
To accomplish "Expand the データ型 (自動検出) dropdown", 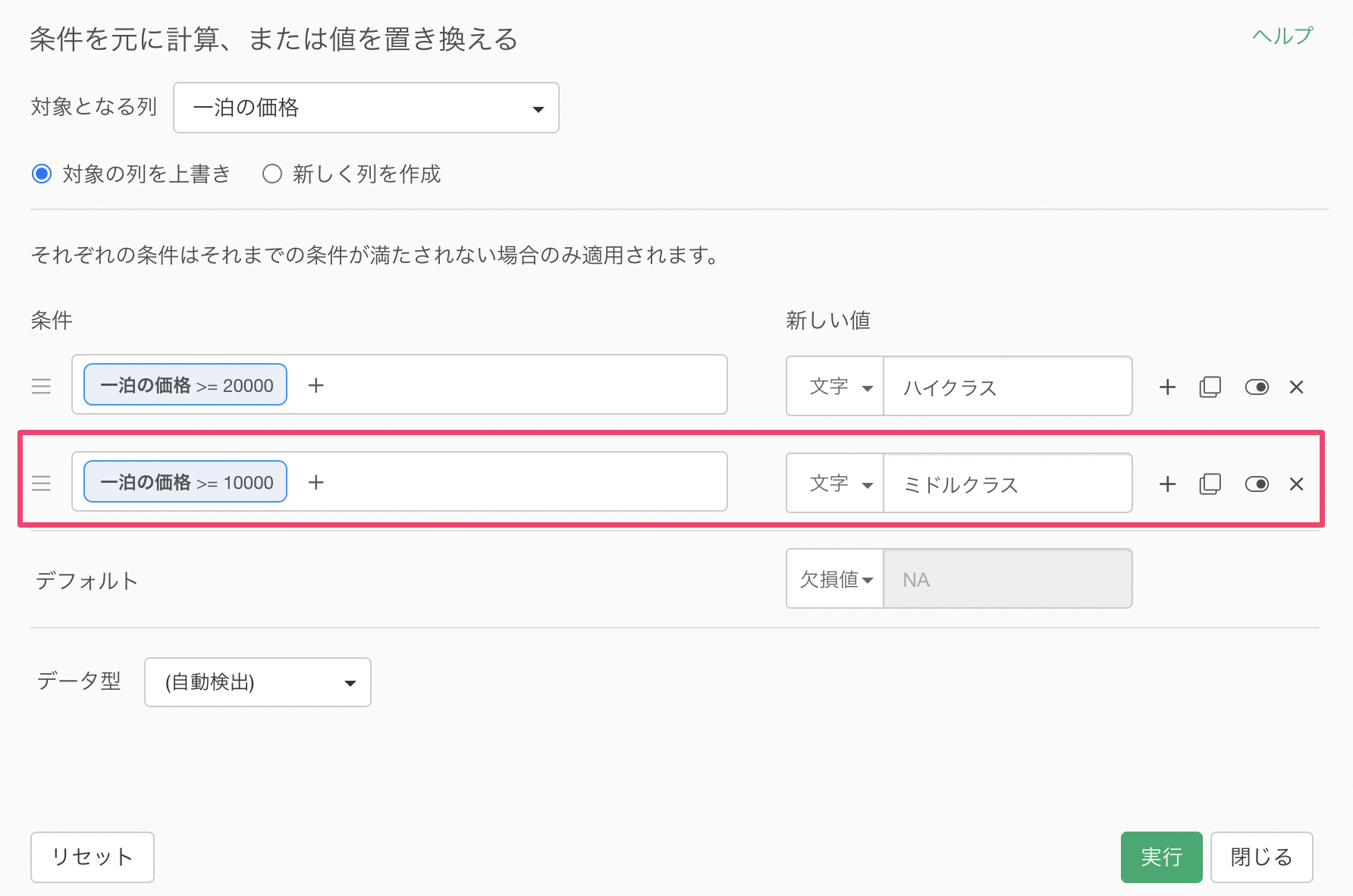I will point(257,682).
